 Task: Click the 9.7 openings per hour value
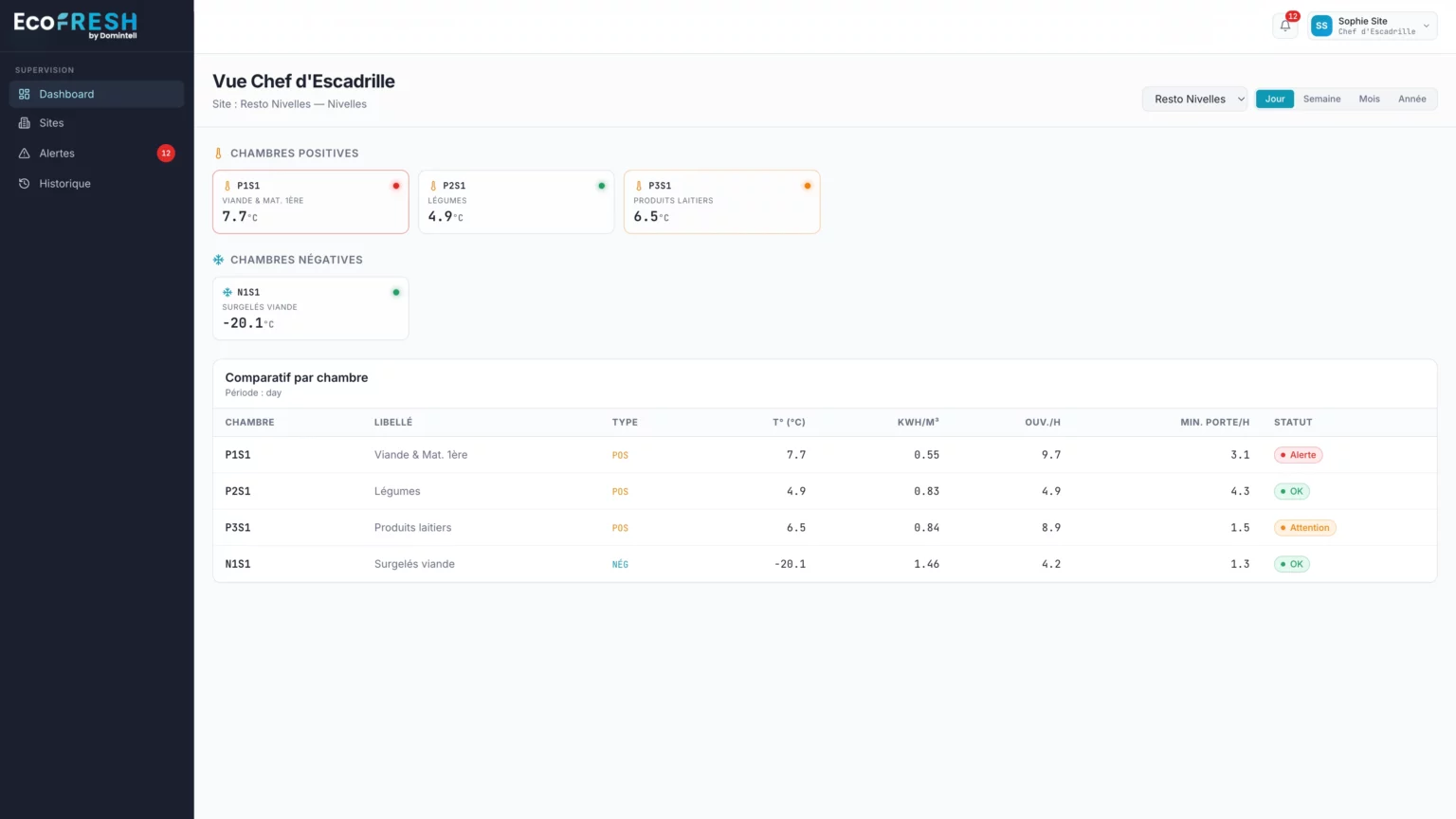[1051, 455]
